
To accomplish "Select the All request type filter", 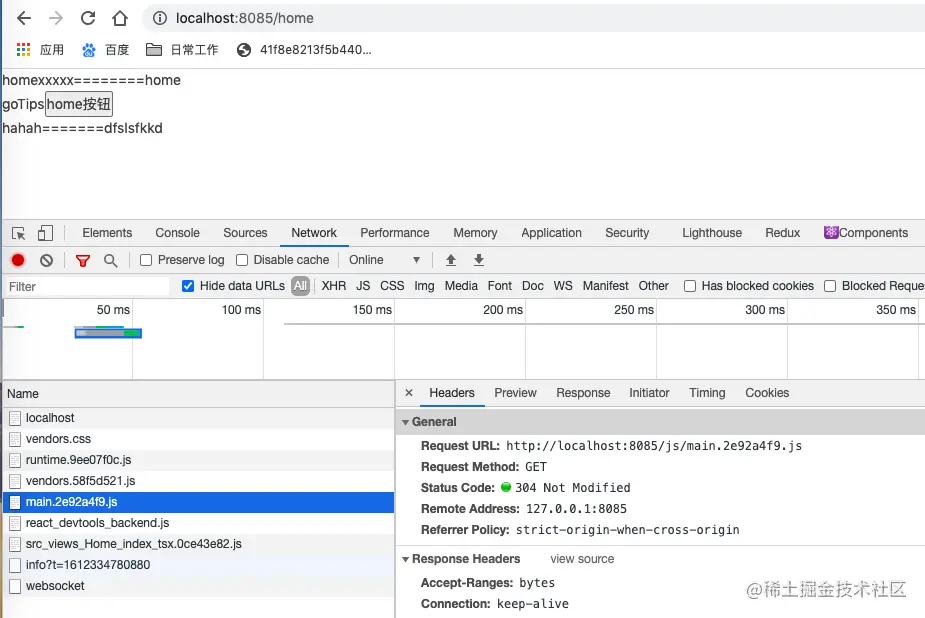I will (x=300, y=286).
